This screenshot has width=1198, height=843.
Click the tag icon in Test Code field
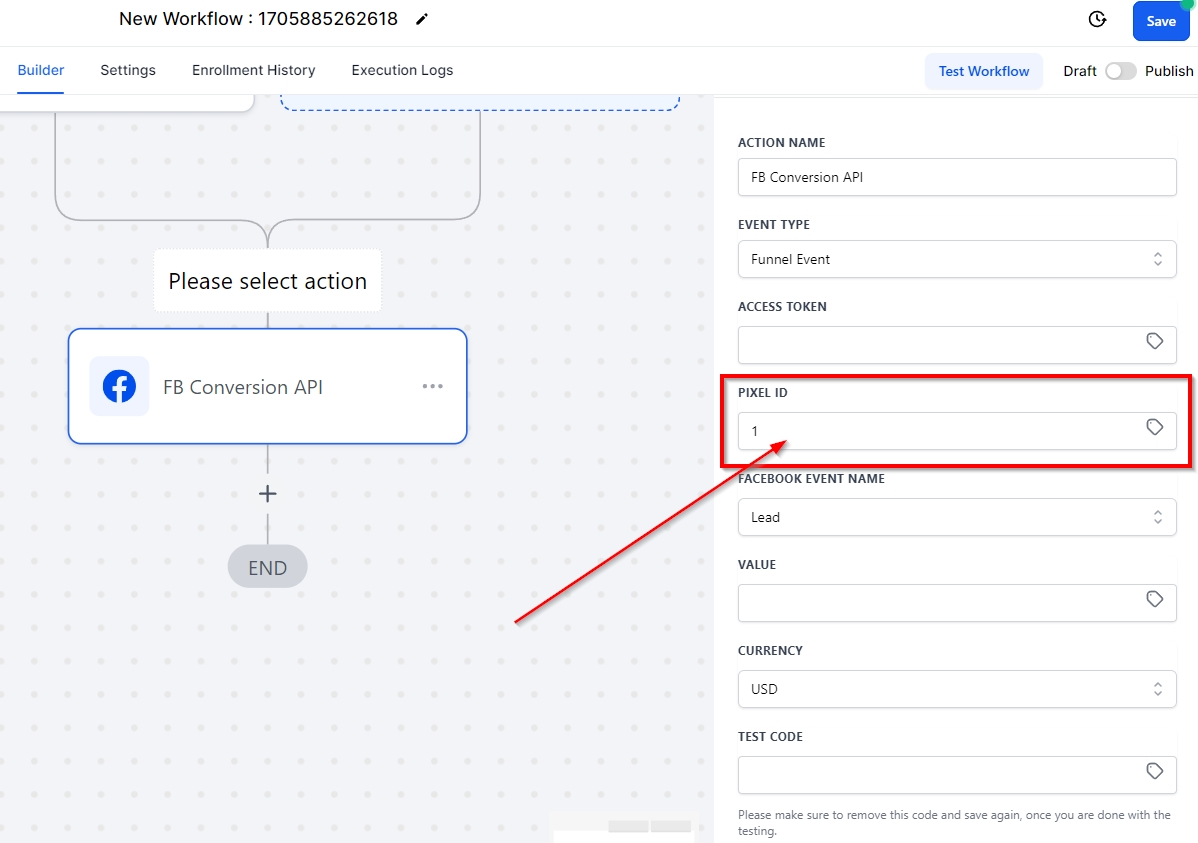pos(1154,772)
